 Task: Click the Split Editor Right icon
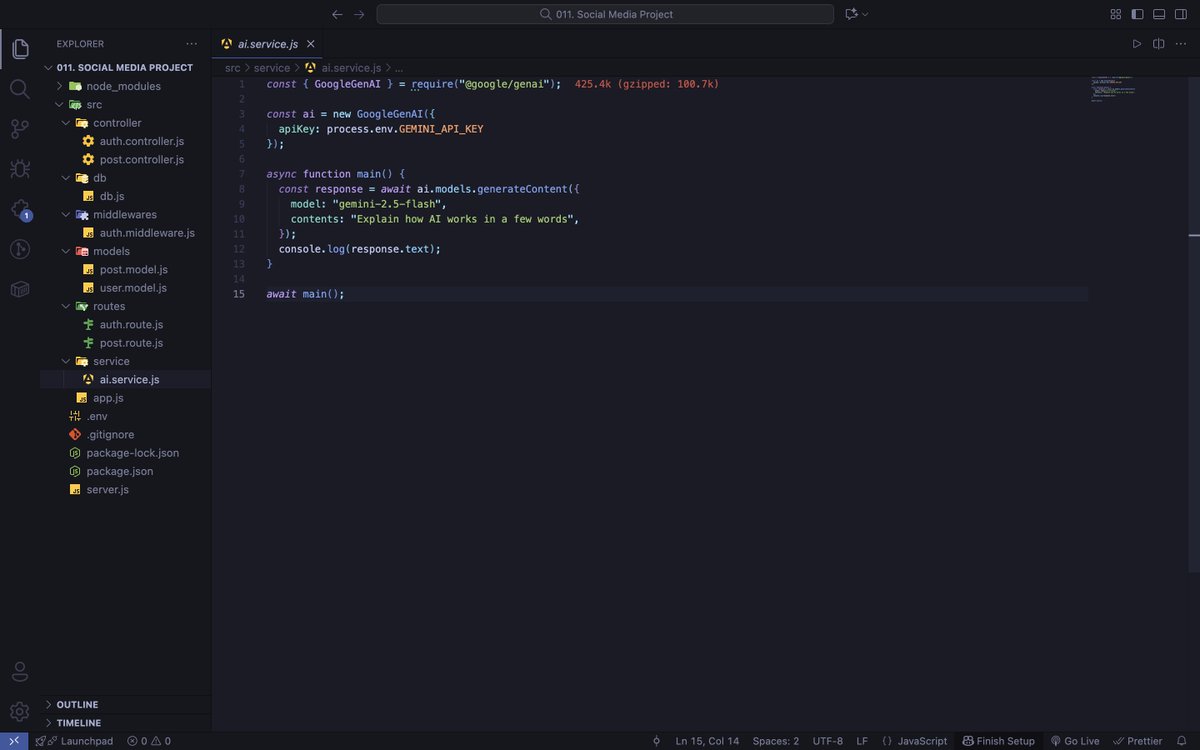[1159, 44]
